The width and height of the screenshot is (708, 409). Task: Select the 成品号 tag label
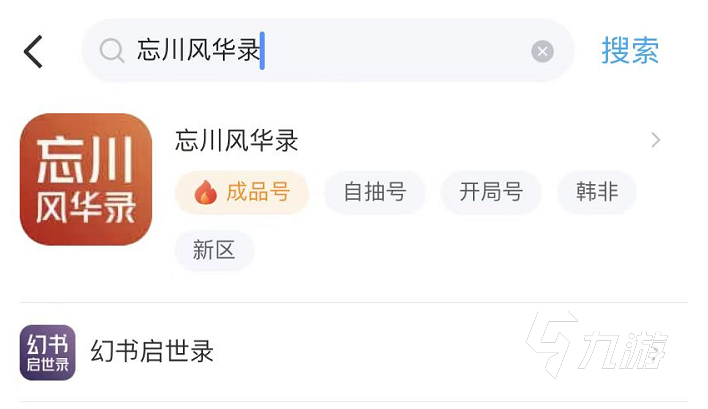(x=258, y=192)
